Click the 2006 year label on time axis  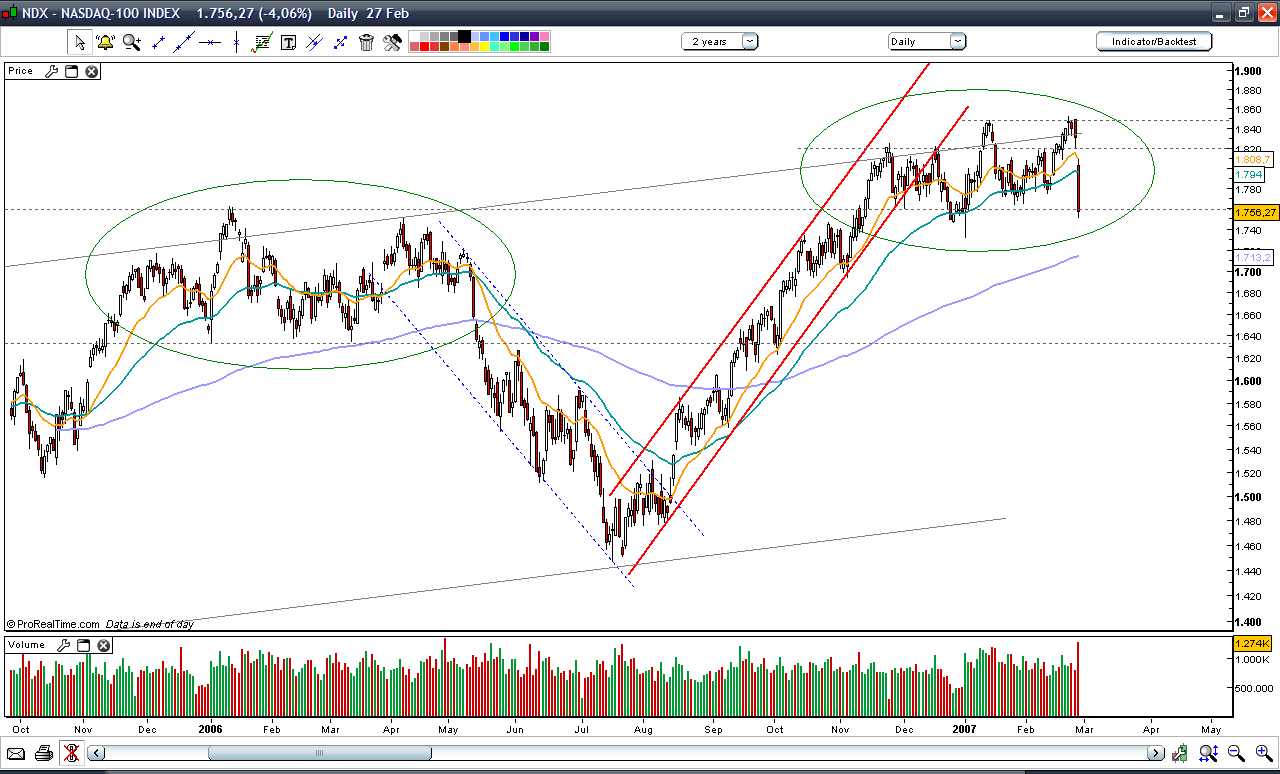point(210,731)
